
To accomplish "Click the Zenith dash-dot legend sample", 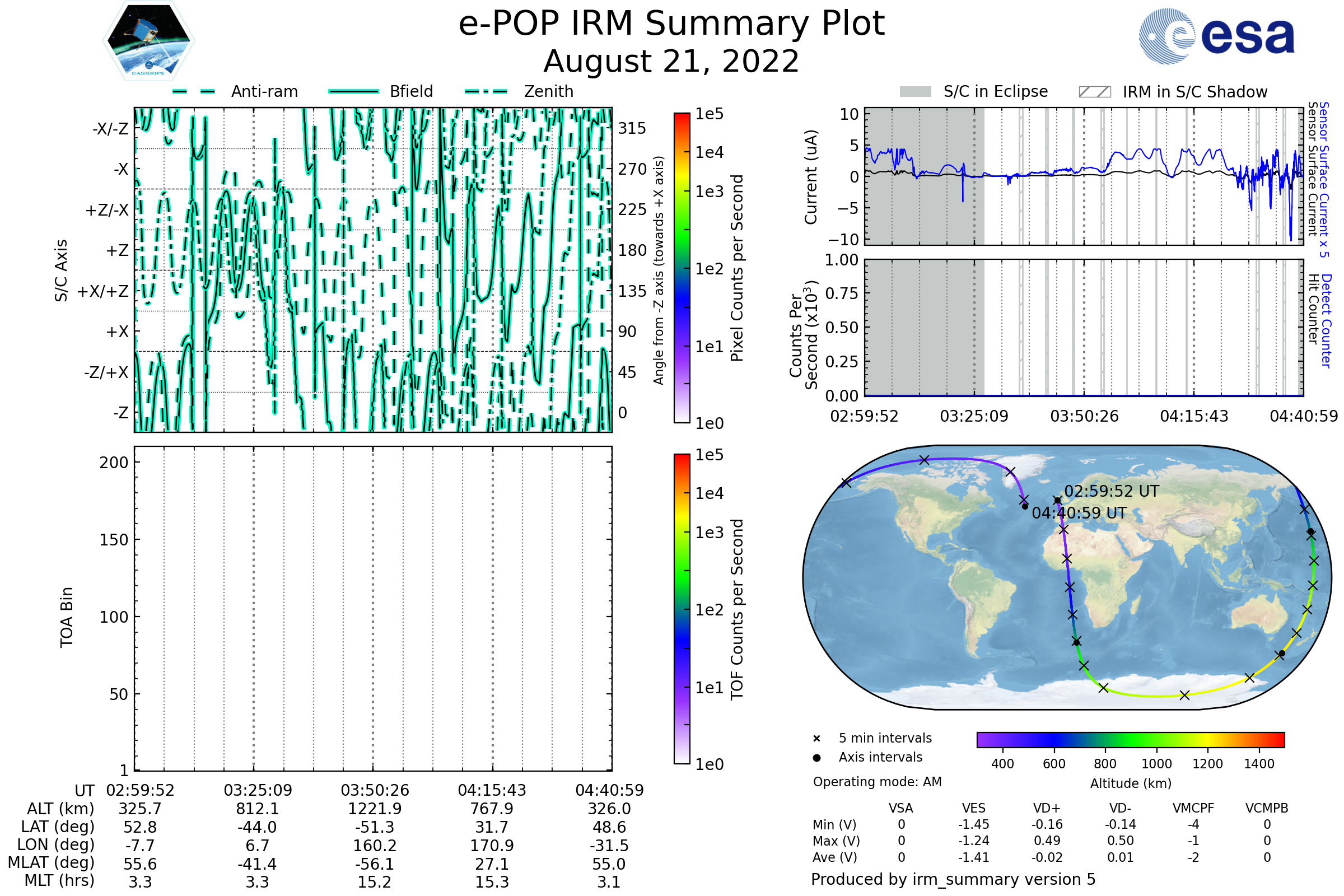I will pos(486,91).
